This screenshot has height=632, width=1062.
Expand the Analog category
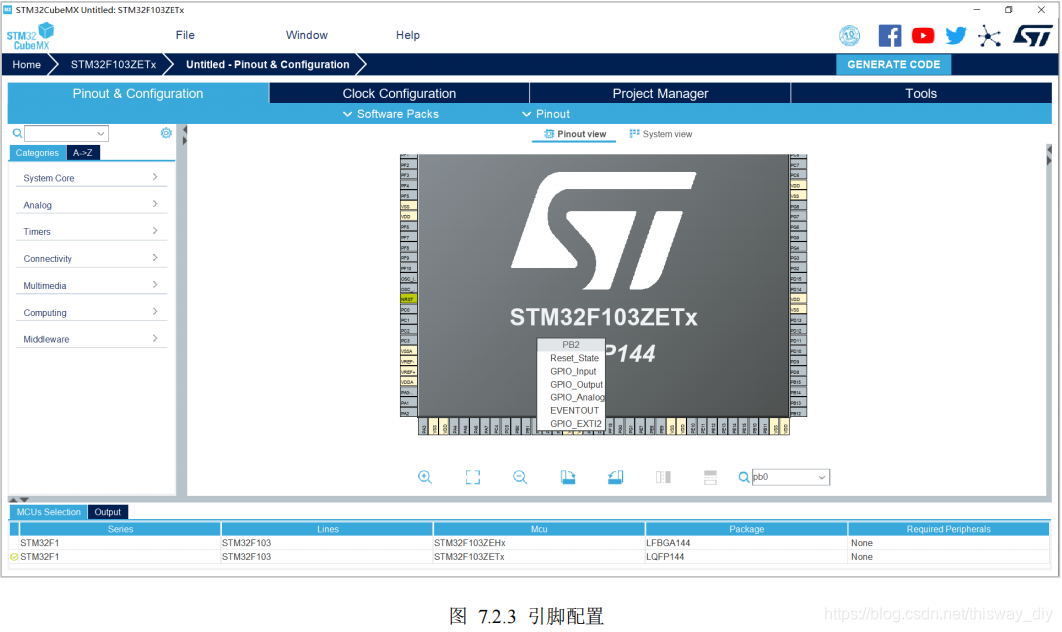pos(91,205)
